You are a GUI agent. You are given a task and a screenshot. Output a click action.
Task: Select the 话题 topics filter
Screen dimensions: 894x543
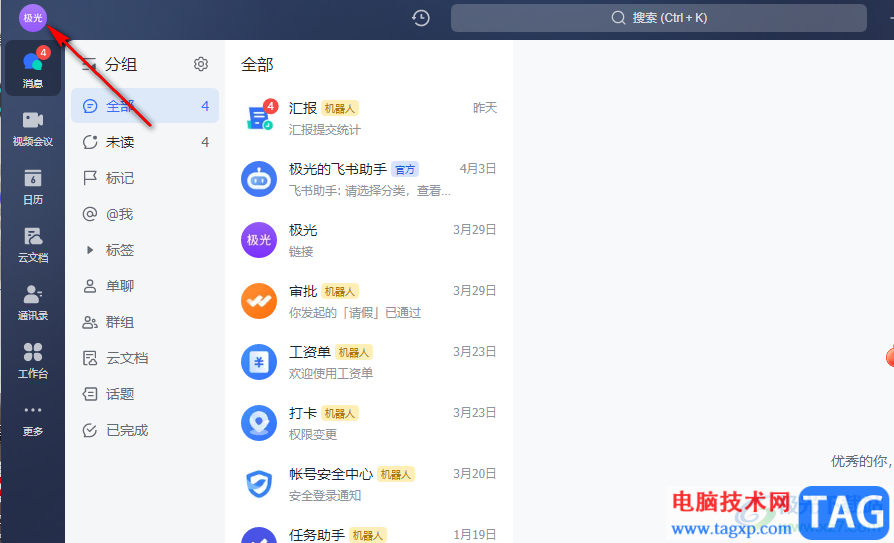[145, 394]
